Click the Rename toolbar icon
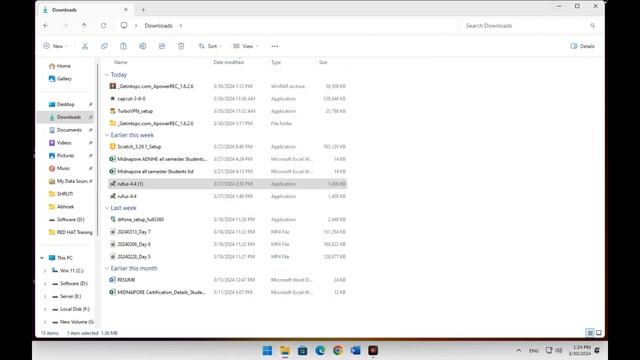This screenshot has height=360, width=640. click(142, 46)
